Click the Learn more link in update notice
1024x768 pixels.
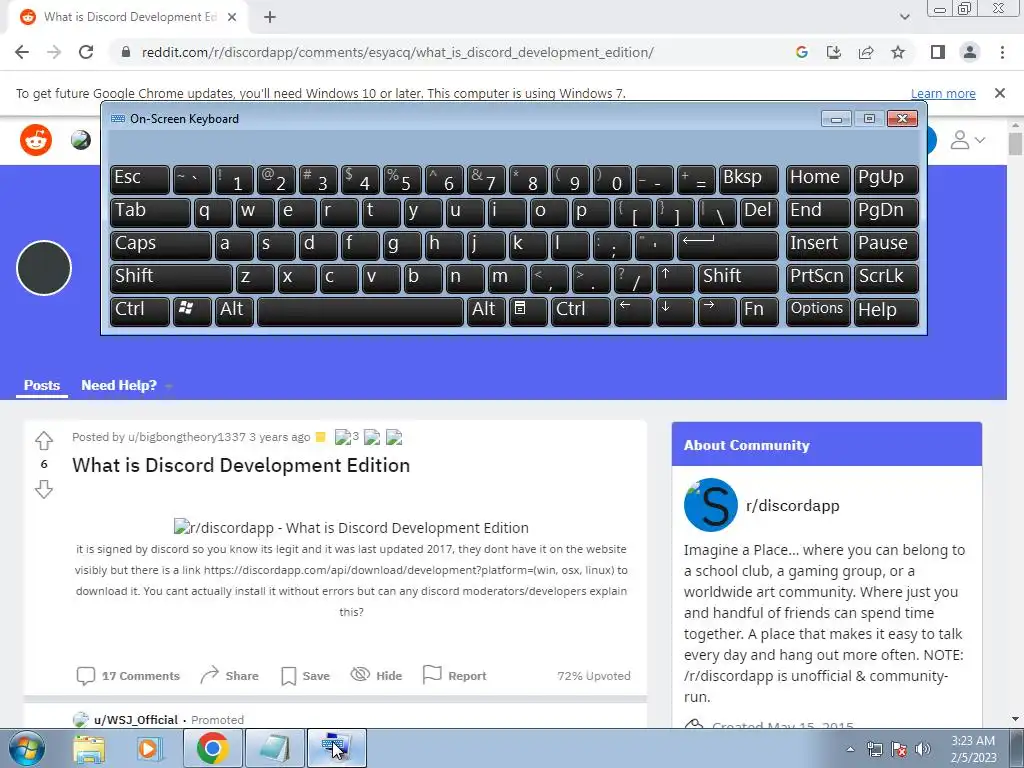coord(943,93)
